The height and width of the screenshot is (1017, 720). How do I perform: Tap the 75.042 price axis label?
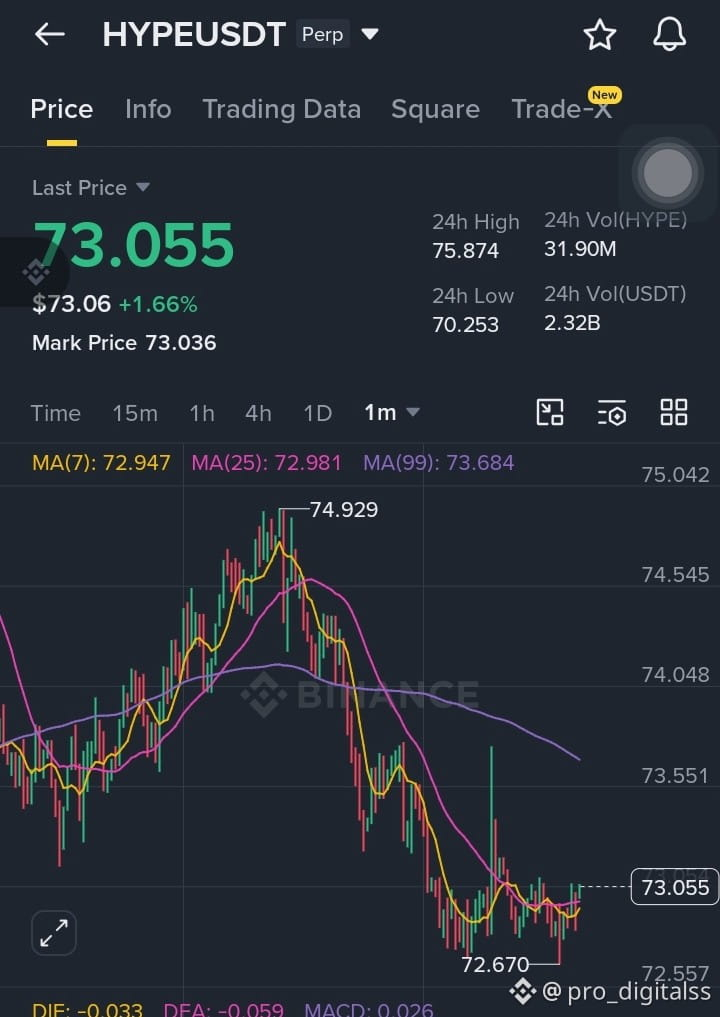point(675,475)
